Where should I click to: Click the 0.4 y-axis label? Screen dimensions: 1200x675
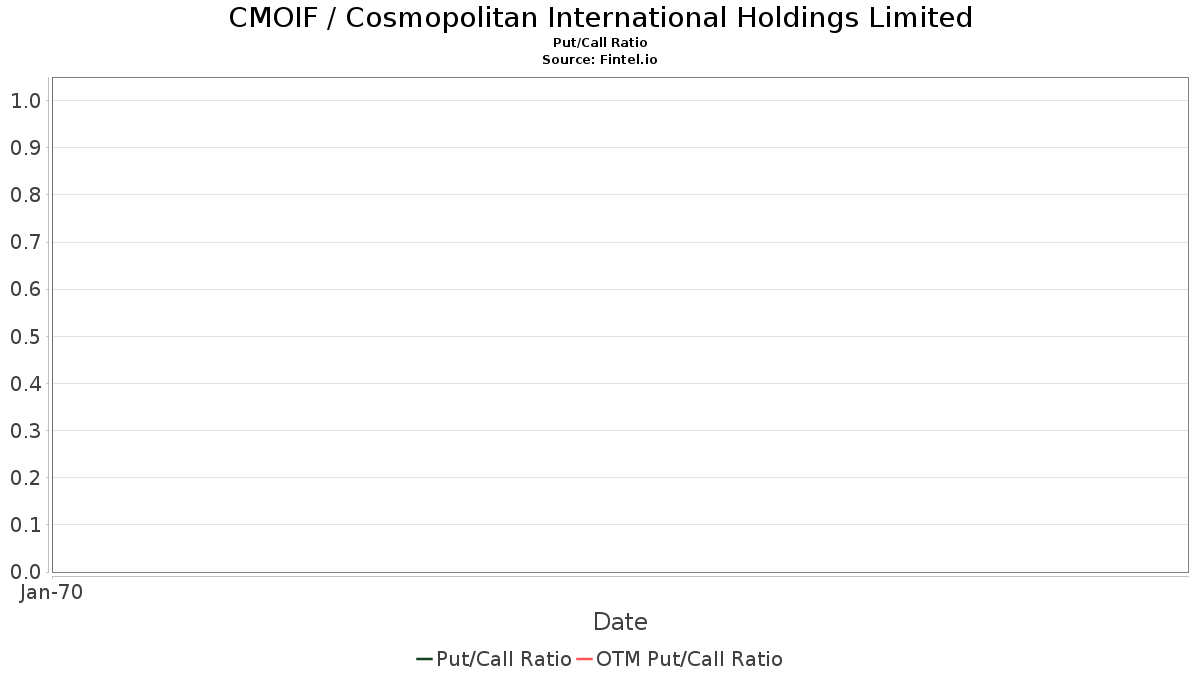25,383
